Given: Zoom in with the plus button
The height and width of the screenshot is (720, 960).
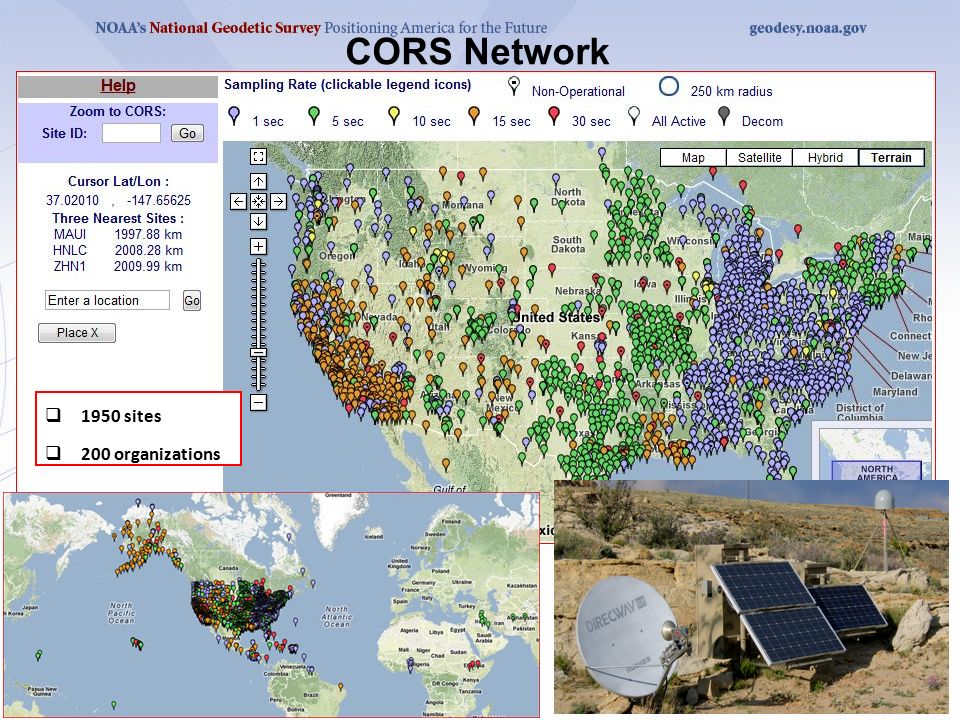Looking at the screenshot, I should (258, 246).
